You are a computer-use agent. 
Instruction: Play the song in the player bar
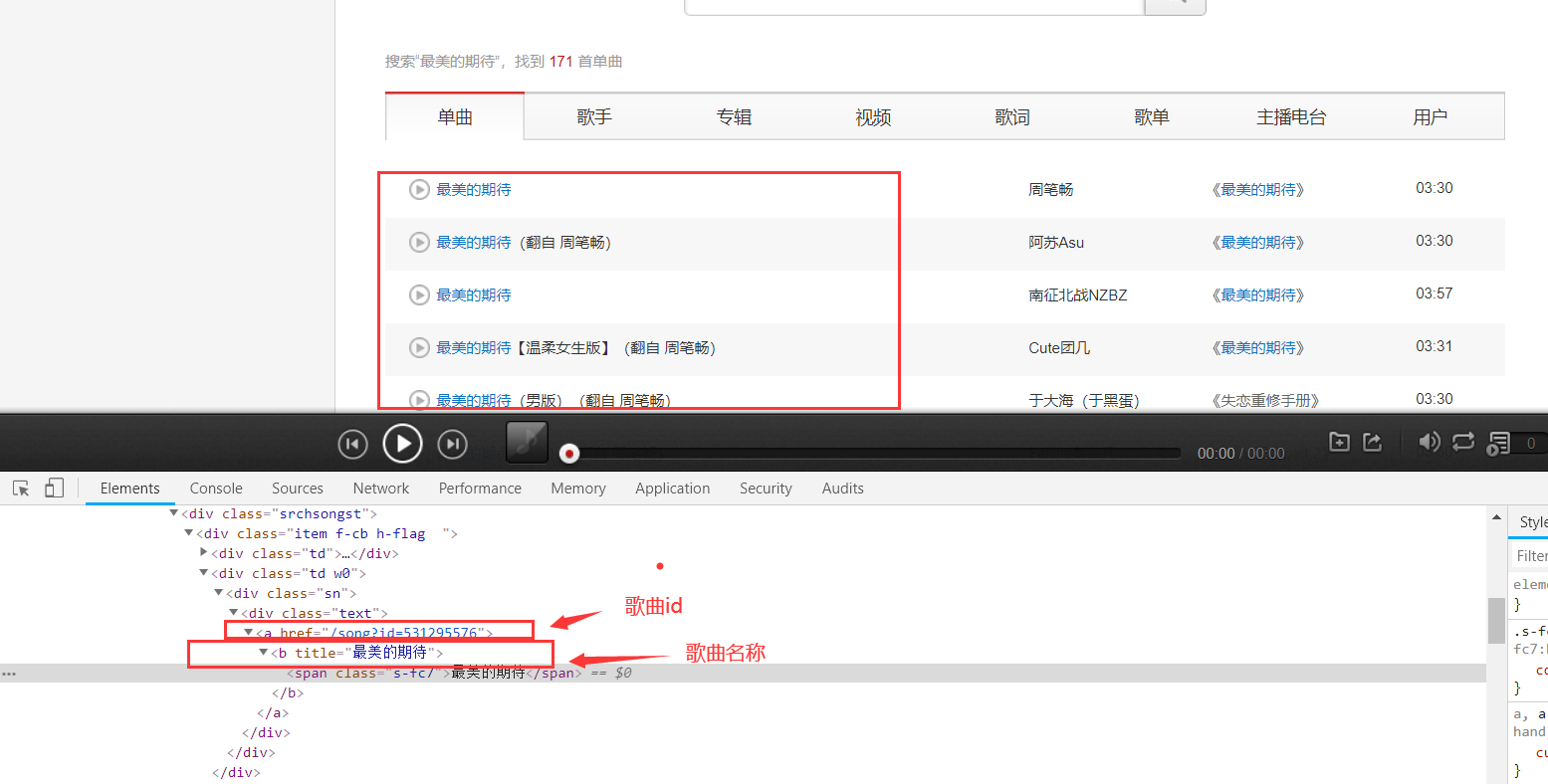(x=402, y=443)
